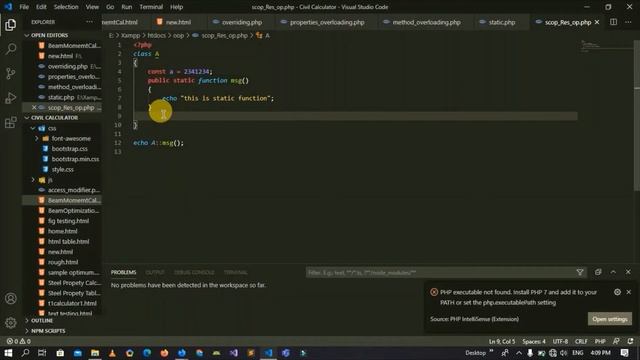This screenshot has width=640, height=360.
Task: Open the Help menu
Action: point(176,7)
